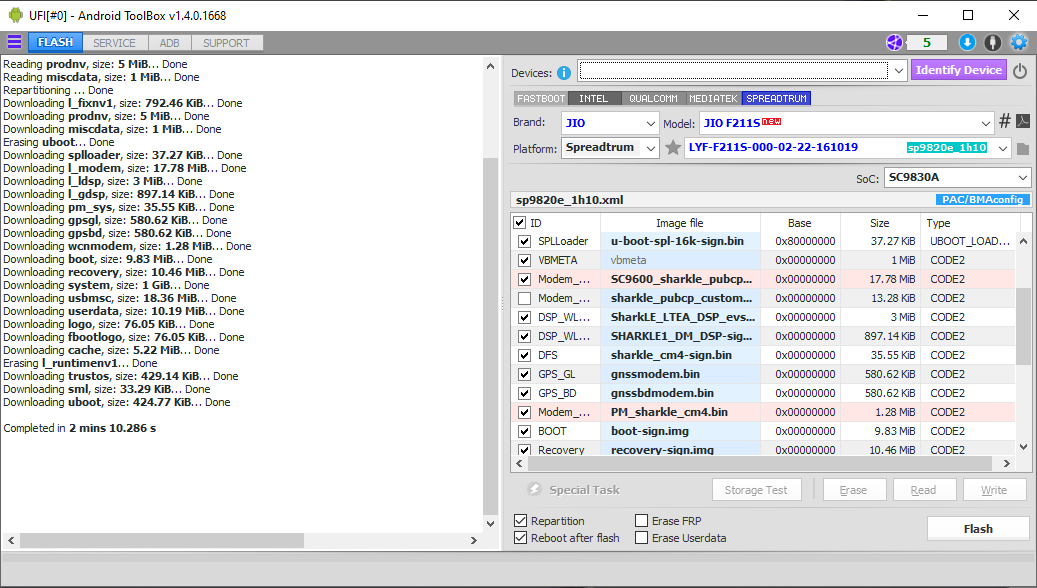Select the FASTBOOT platform tab

point(541,99)
